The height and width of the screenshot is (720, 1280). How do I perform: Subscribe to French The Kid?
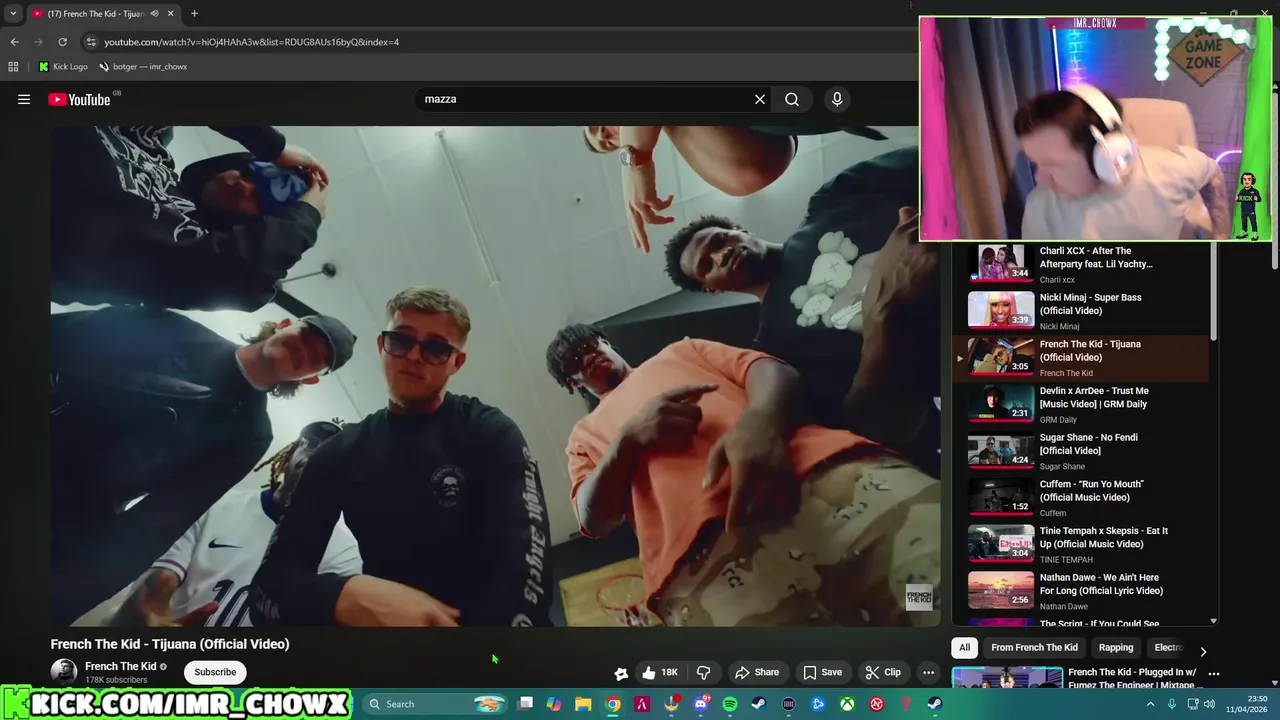pyautogui.click(x=215, y=672)
